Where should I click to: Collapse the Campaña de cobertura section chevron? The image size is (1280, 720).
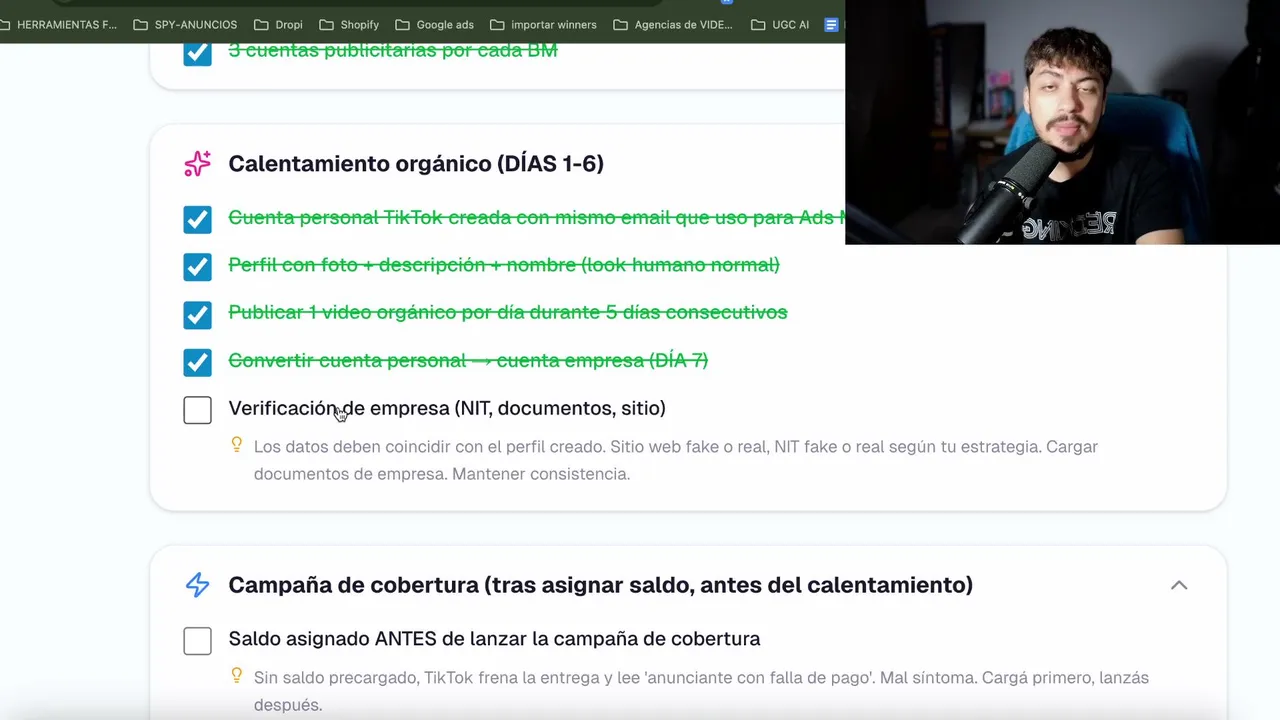[x=1179, y=585]
